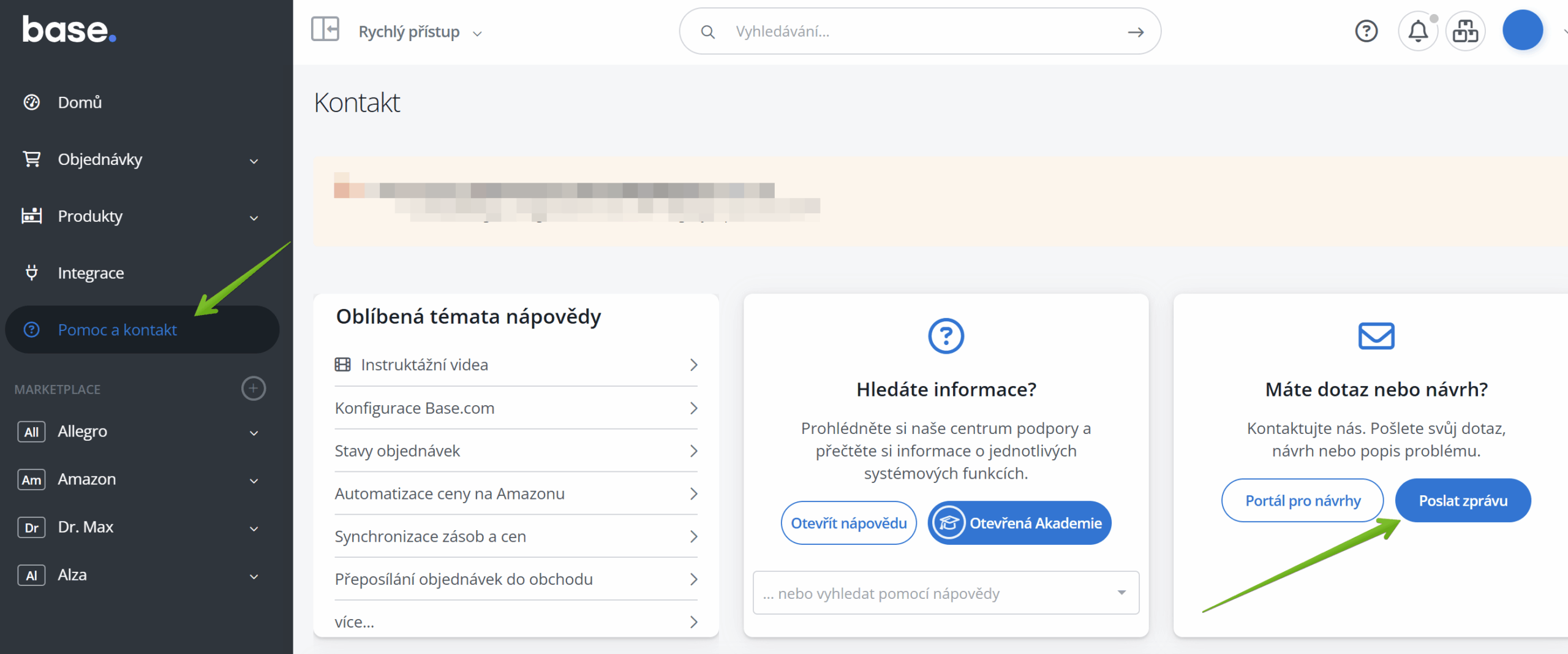Viewport: 1568px width, 654px height.
Task: Click the Otevřít nápovědu button
Action: [x=848, y=523]
